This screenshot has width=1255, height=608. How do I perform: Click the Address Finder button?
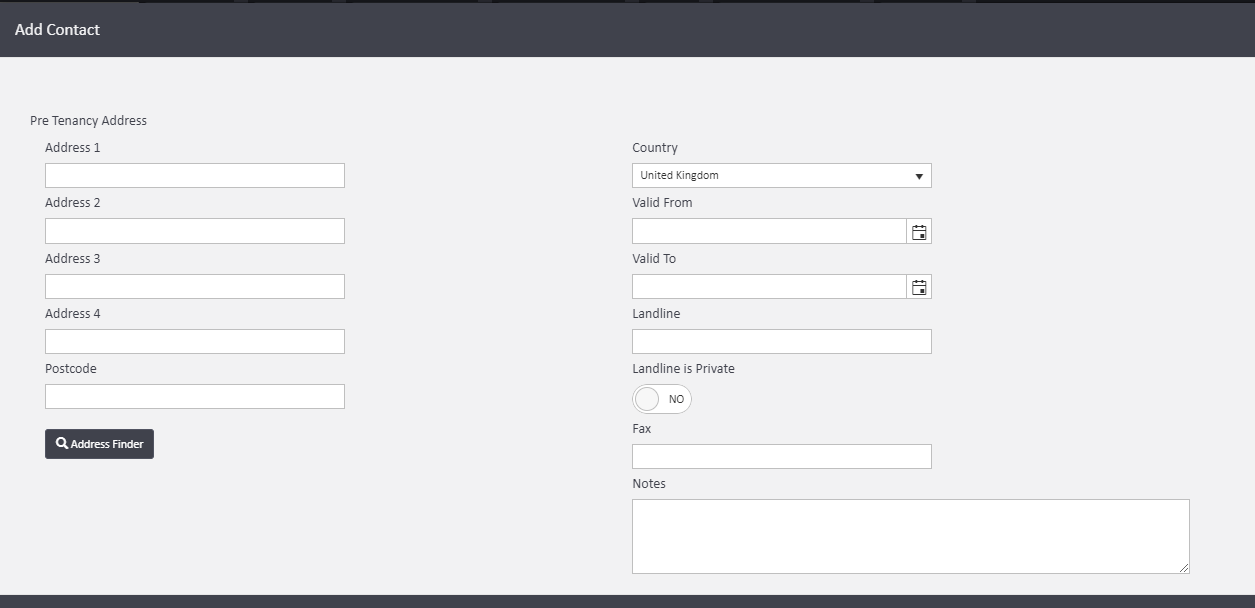coord(99,443)
